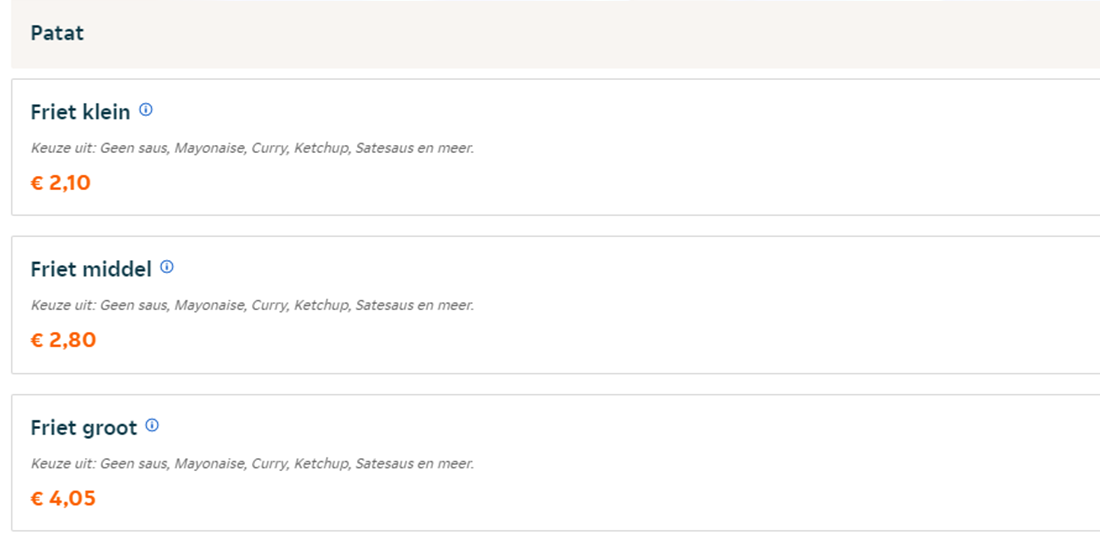Image resolution: width=1100 pixels, height=550 pixels.
Task: Choose the Friet groot item name
Action: (84, 428)
